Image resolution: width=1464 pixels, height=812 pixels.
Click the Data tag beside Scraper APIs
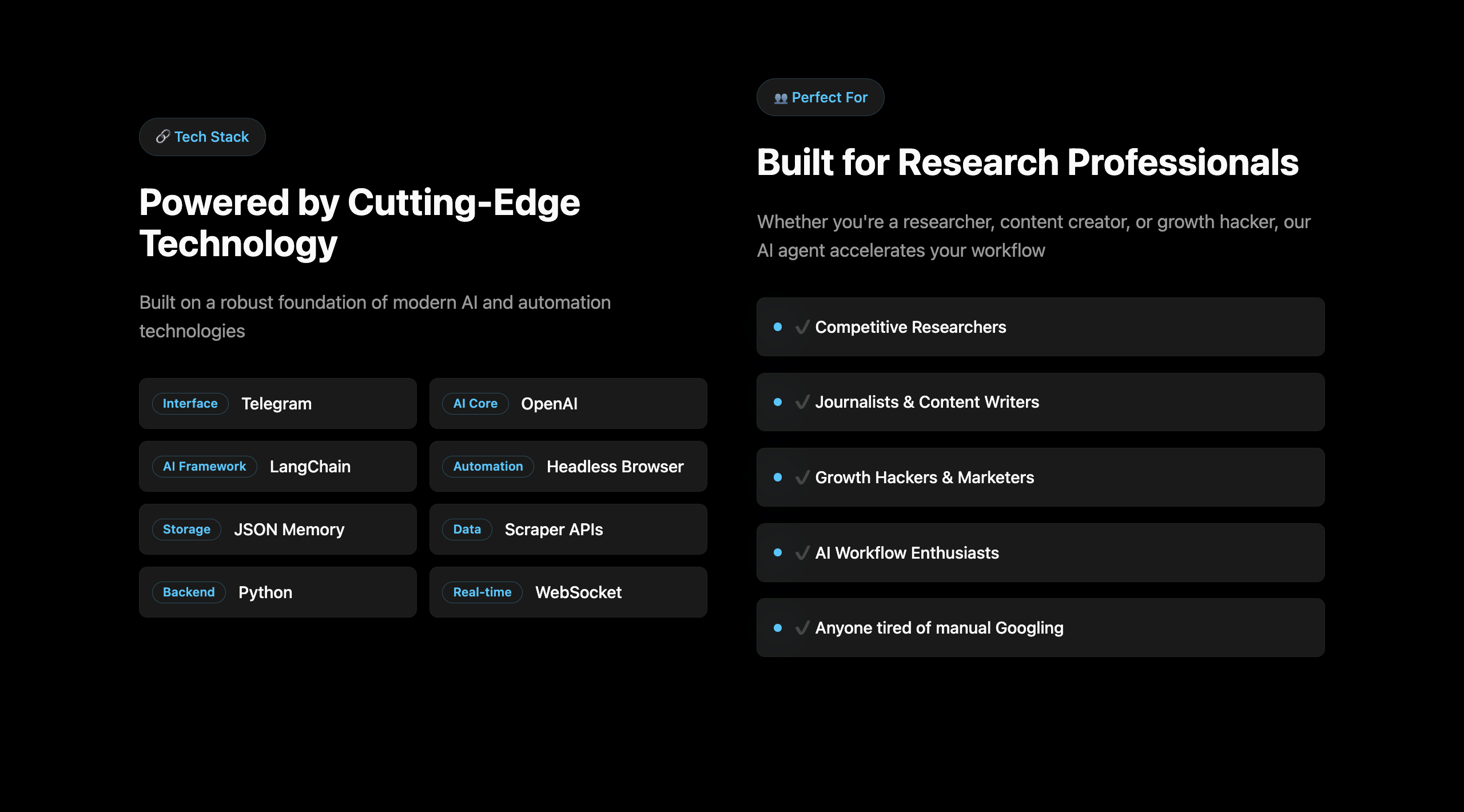pos(467,530)
